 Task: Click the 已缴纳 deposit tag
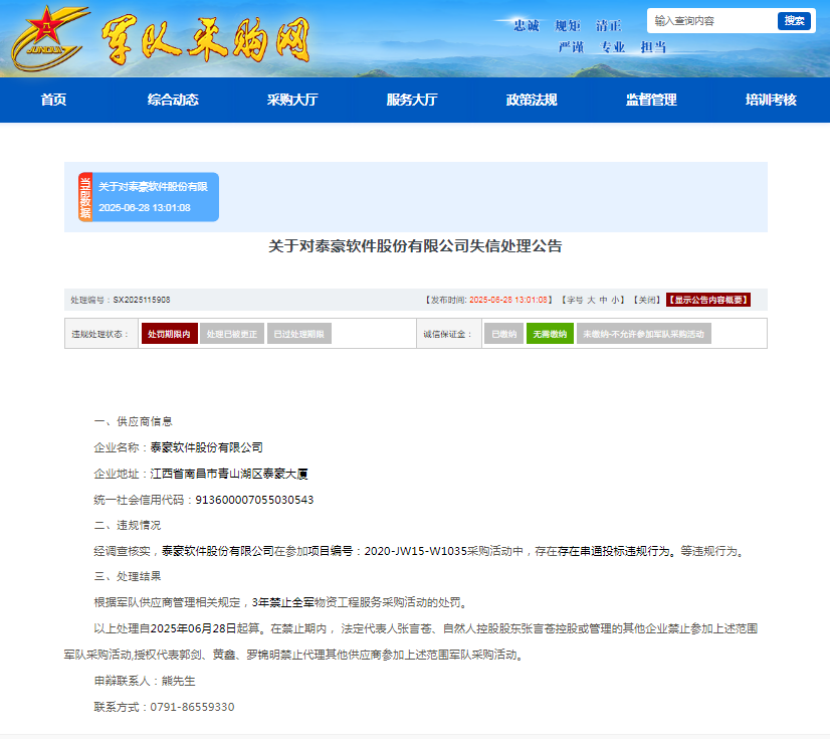504,334
